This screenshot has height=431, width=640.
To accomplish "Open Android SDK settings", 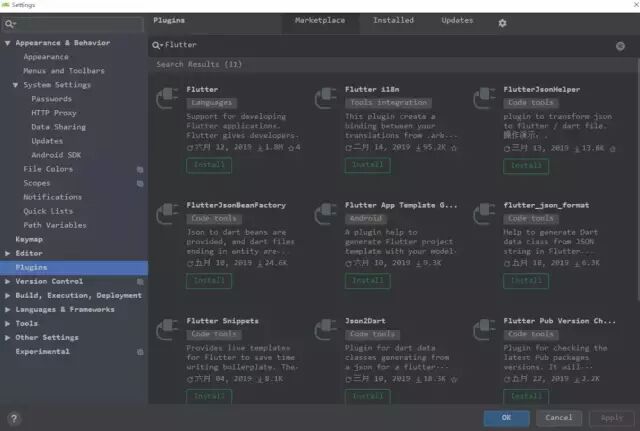I will (56, 155).
